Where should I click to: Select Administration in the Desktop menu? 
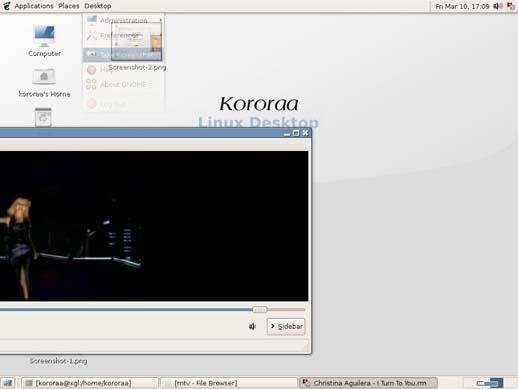(x=124, y=20)
